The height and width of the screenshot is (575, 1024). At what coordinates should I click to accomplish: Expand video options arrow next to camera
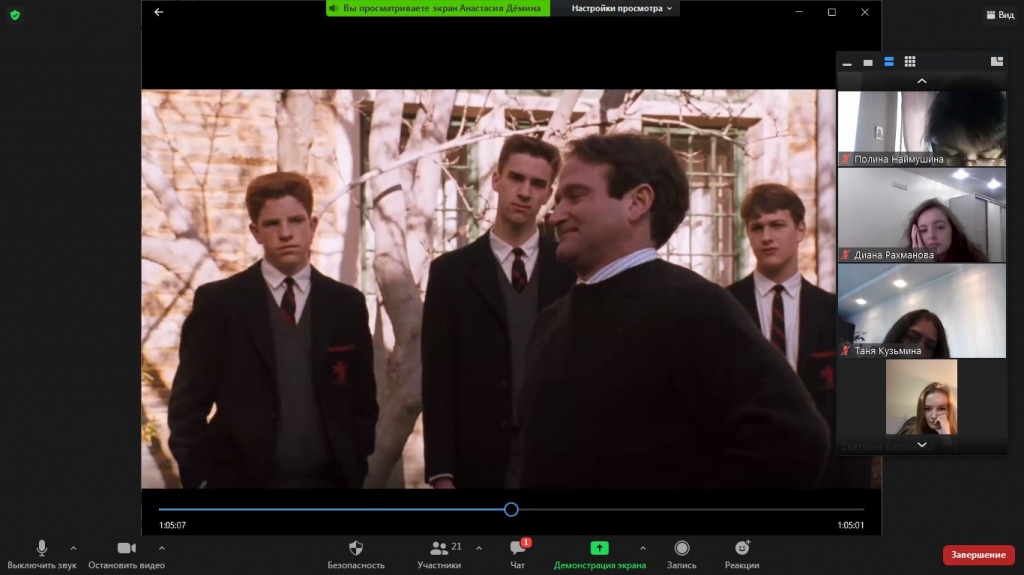pyautogui.click(x=162, y=548)
